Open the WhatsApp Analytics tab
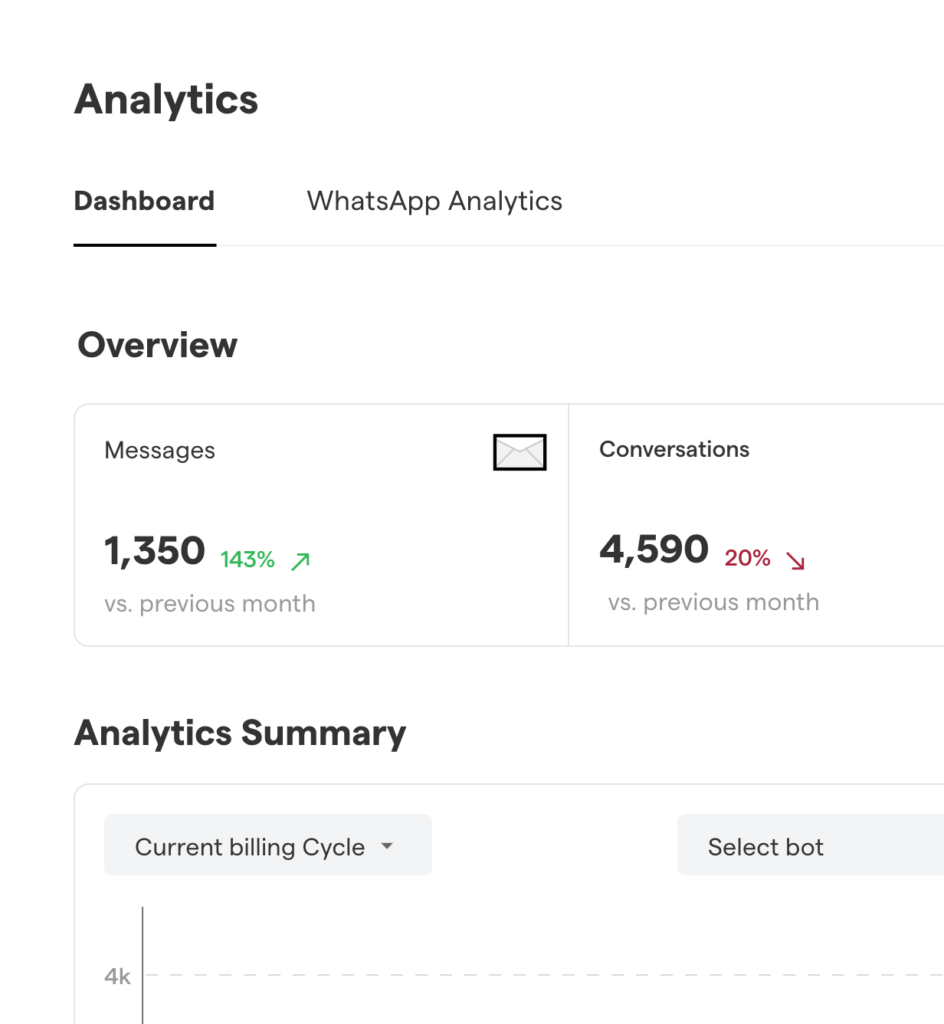944x1024 pixels. 434,201
